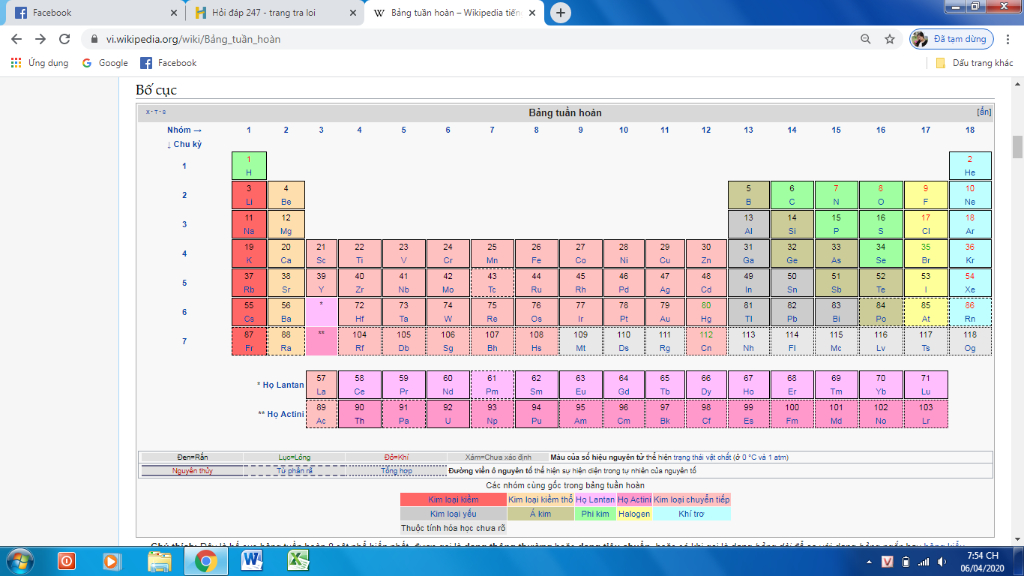Open the red recorder taskbar icon

point(66,561)
